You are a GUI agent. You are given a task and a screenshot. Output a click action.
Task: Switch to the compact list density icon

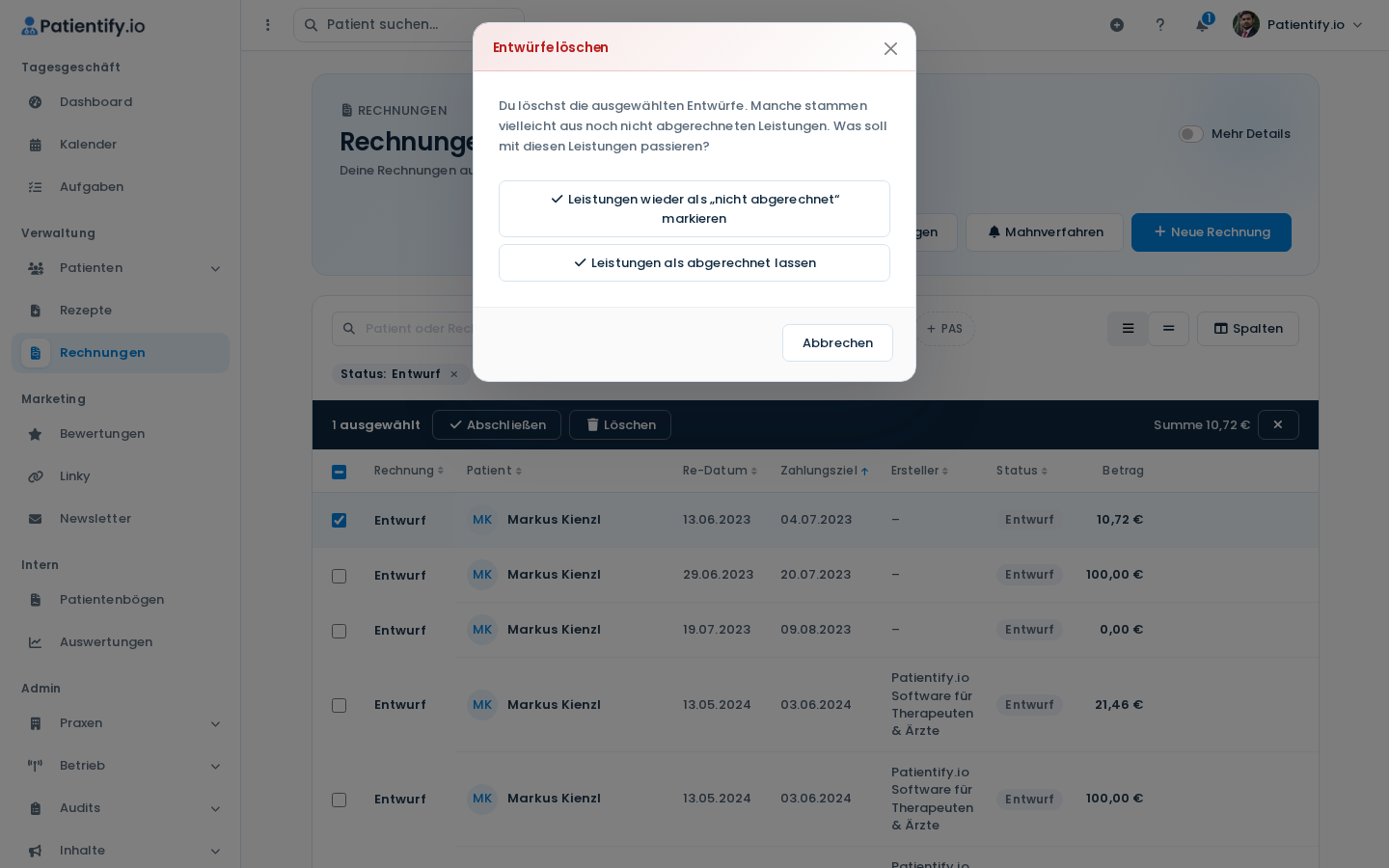[x=1169, y=329]
